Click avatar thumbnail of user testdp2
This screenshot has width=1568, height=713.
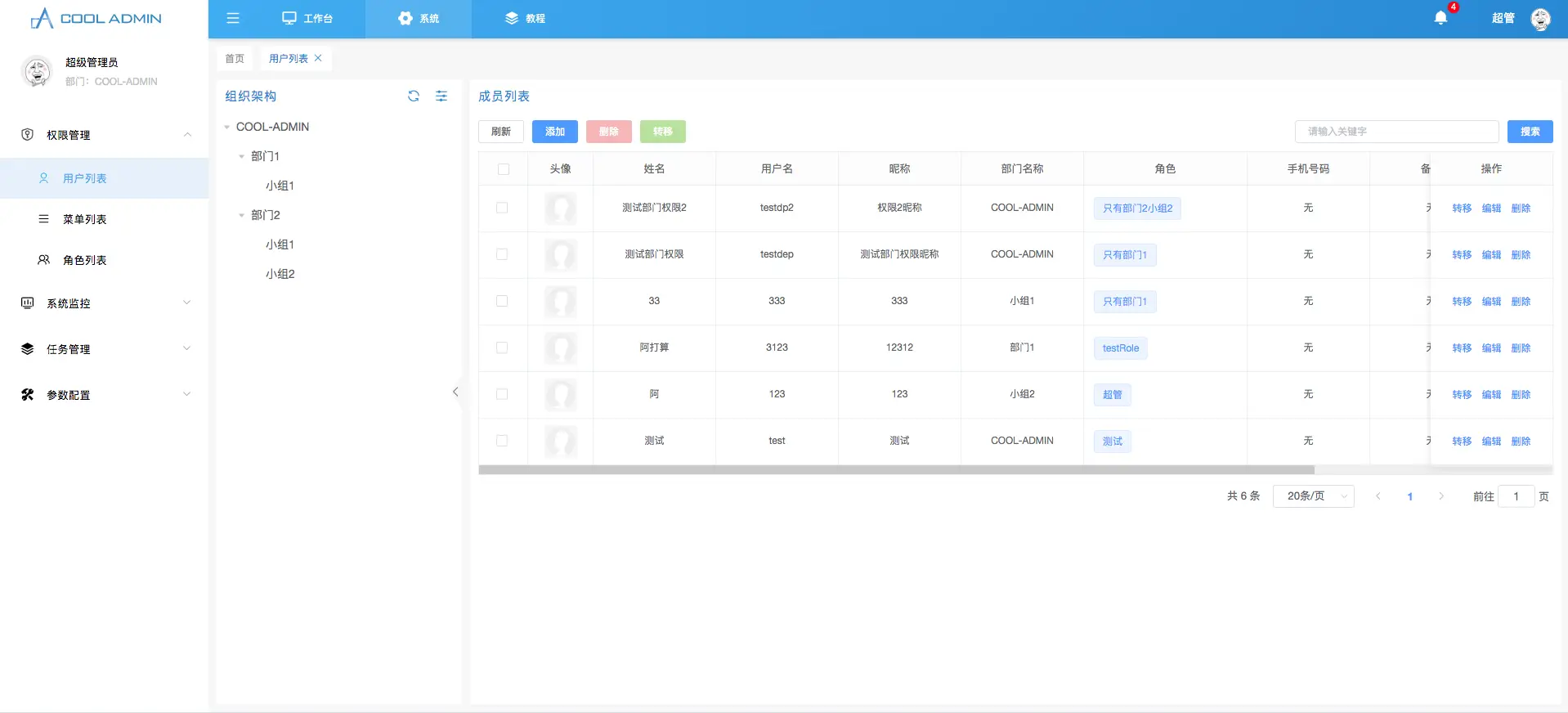coord(560,209)
